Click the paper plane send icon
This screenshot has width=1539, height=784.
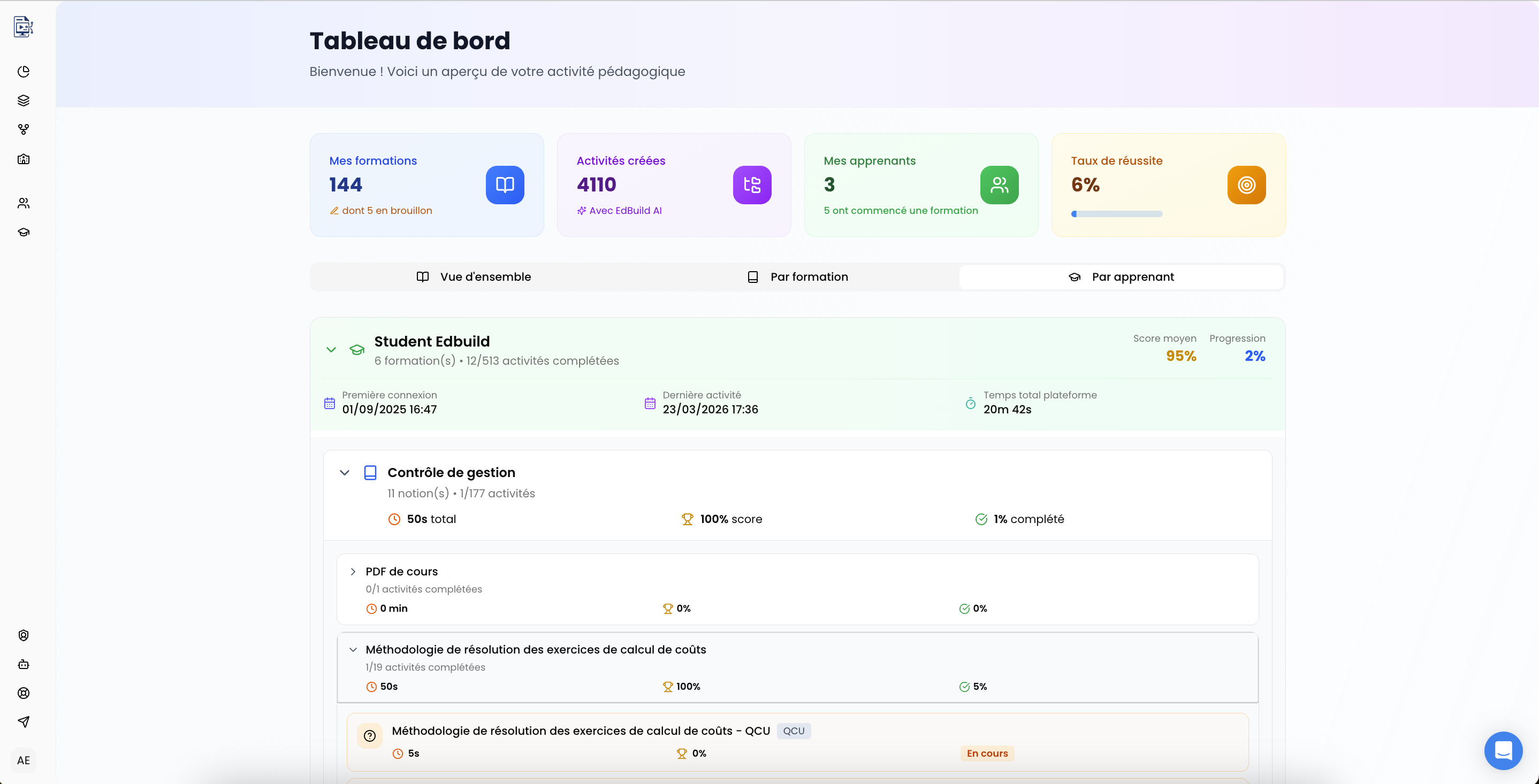pos(24,722)
